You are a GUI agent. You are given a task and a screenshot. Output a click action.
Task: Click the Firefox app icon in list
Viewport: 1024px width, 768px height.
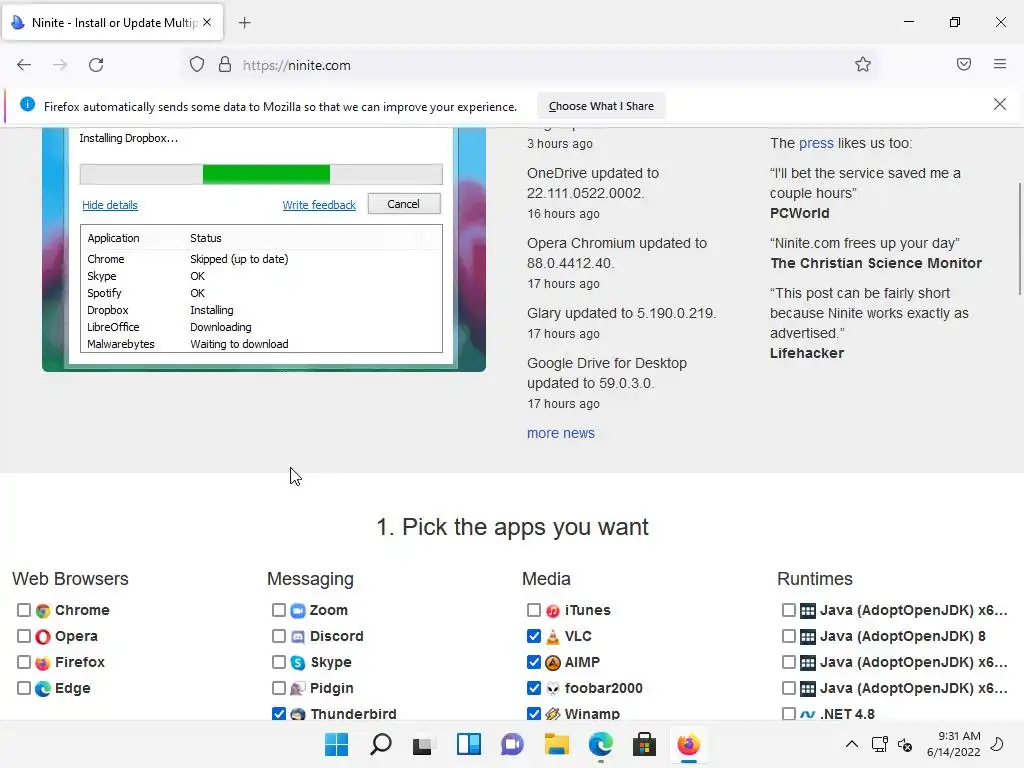click(43, 663)
